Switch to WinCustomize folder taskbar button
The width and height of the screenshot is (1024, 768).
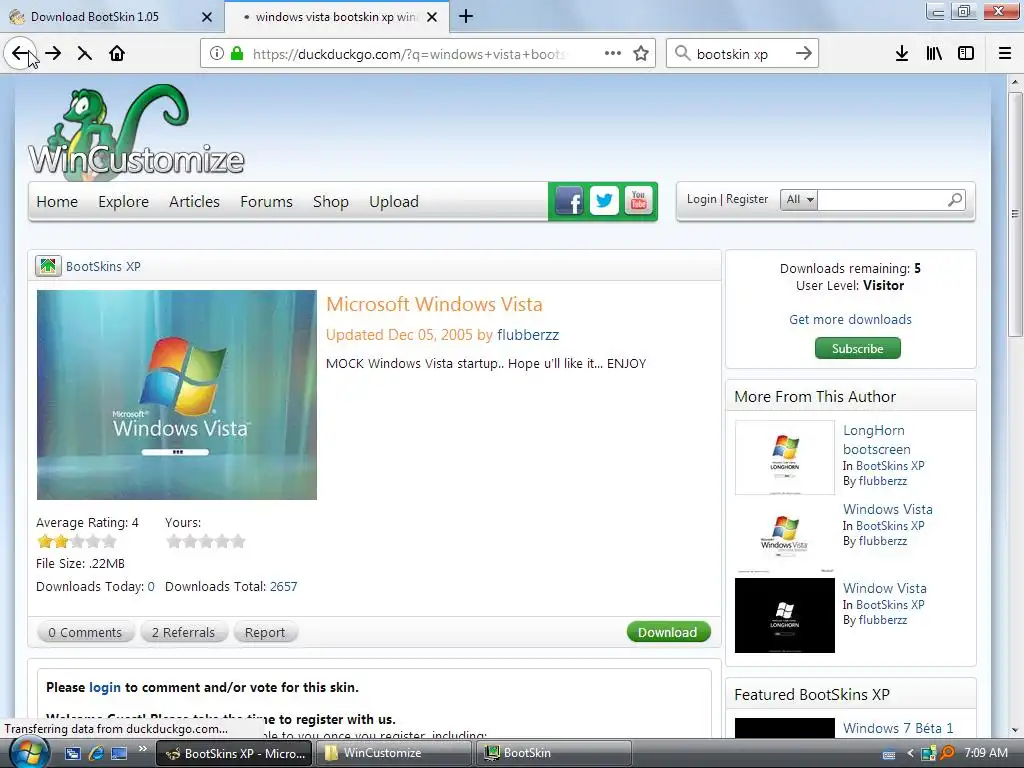[394, 753]
